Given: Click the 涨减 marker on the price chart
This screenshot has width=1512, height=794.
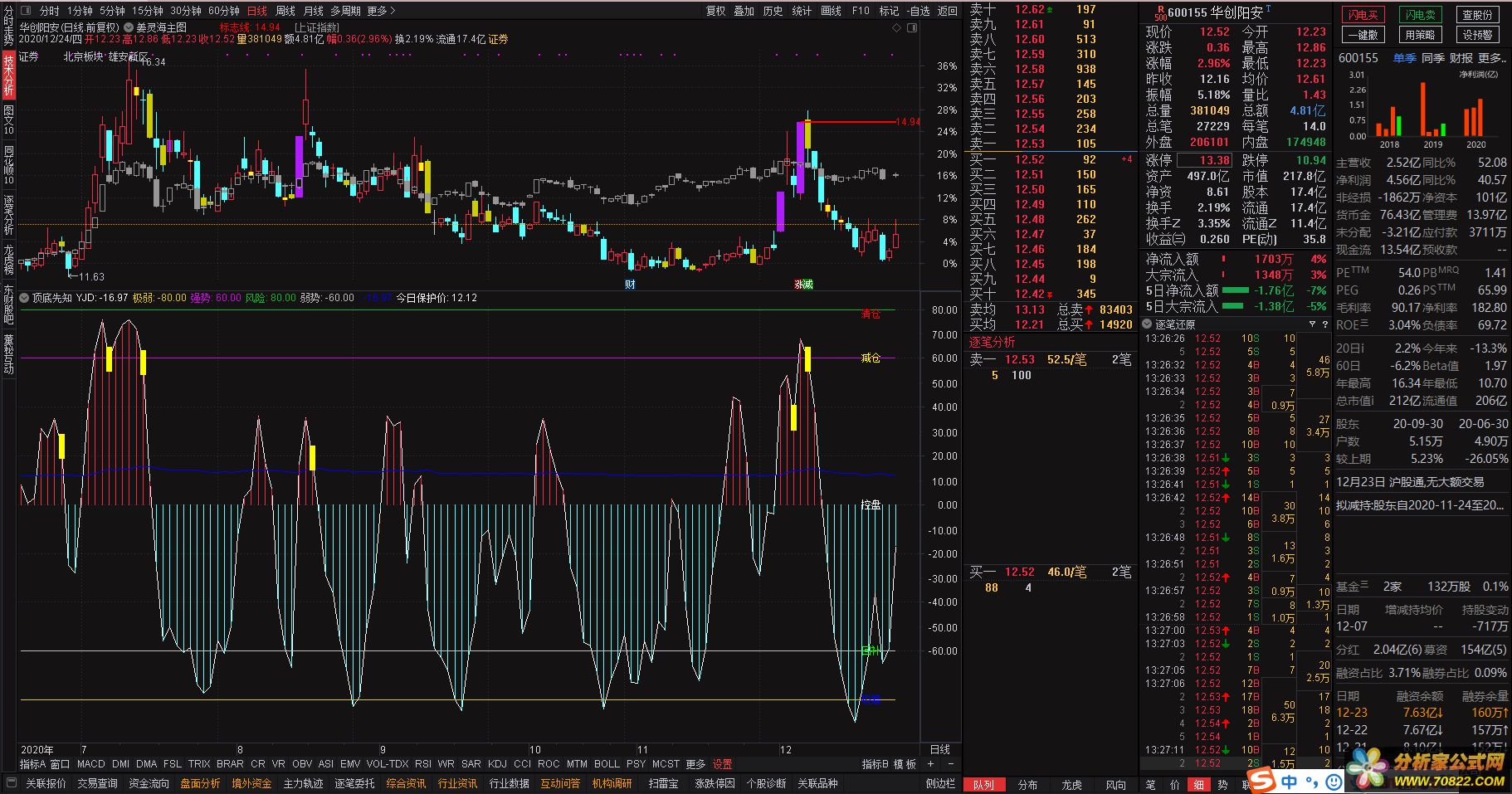Looking at the screenshot, I should [x=803, y=285].
